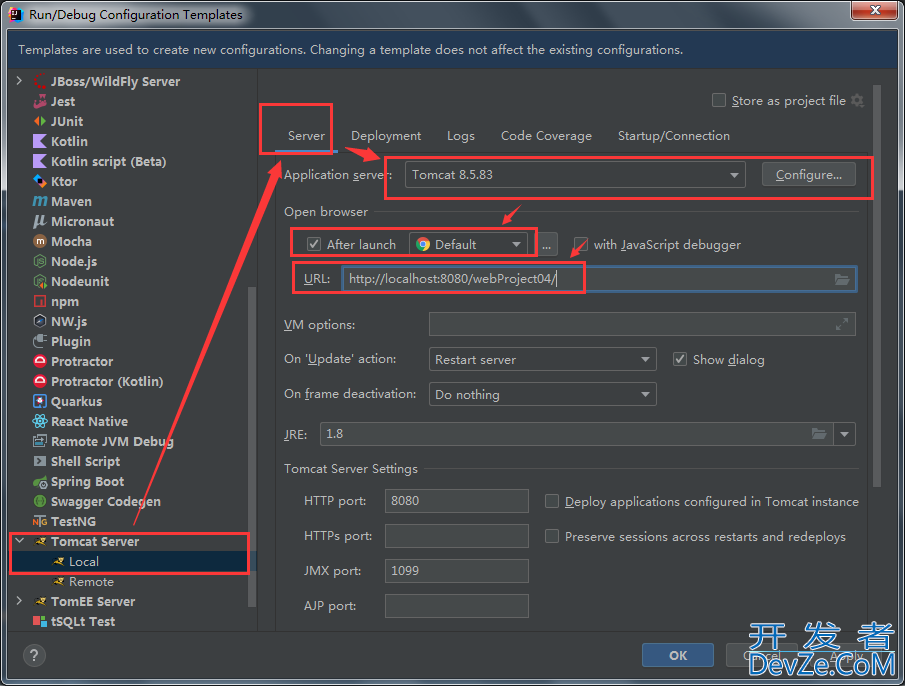
Task: Click the Node.js icon
Action: [x=40, y=261]
